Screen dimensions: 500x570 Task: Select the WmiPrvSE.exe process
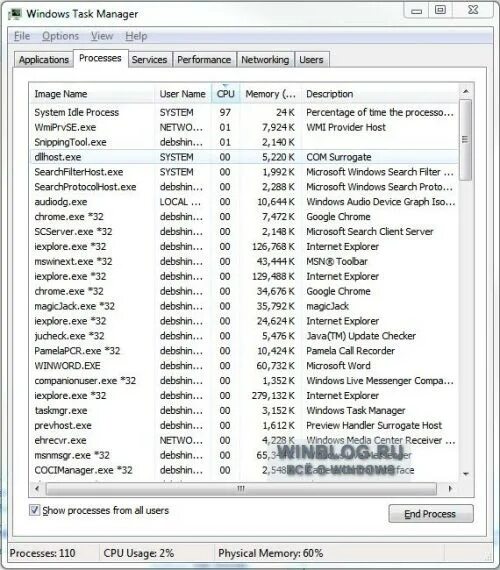click(244, 127)
